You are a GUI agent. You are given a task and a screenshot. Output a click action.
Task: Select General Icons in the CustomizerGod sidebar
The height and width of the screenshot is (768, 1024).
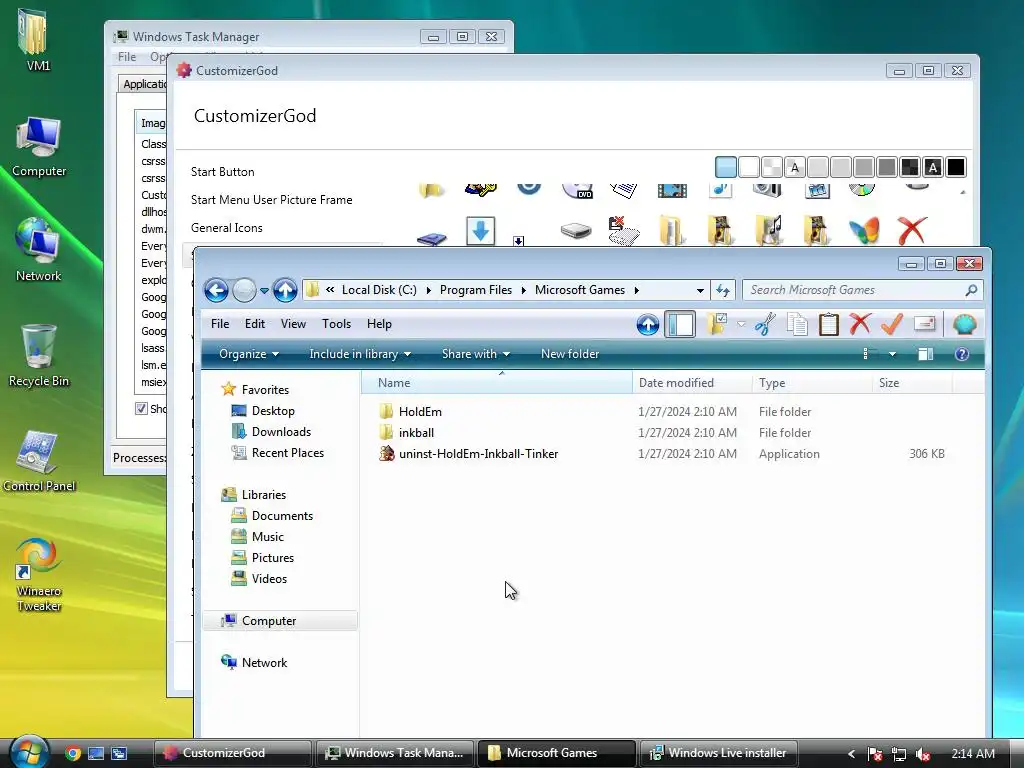pyautogui.click(x=227, y=228)
